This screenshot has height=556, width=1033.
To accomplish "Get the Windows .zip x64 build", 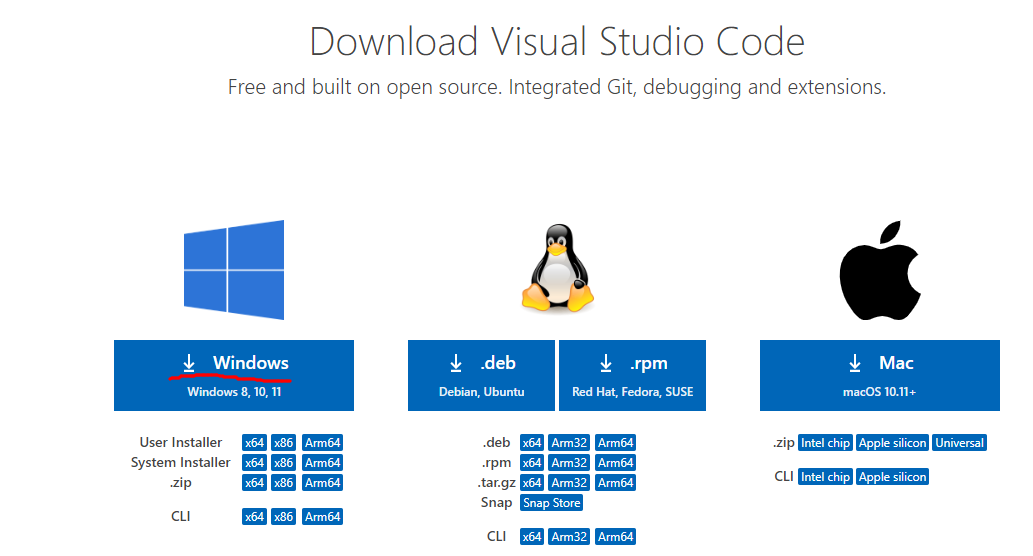I will tap(254, 482).
